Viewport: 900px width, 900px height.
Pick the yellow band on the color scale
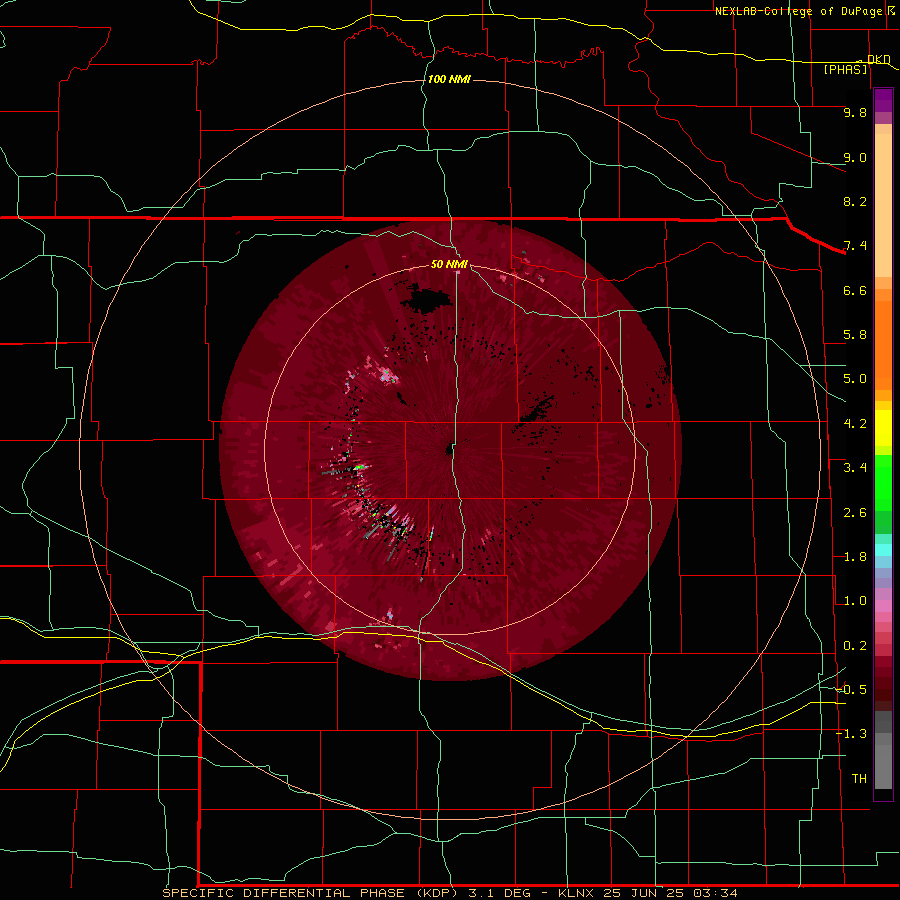click(883, 428)
